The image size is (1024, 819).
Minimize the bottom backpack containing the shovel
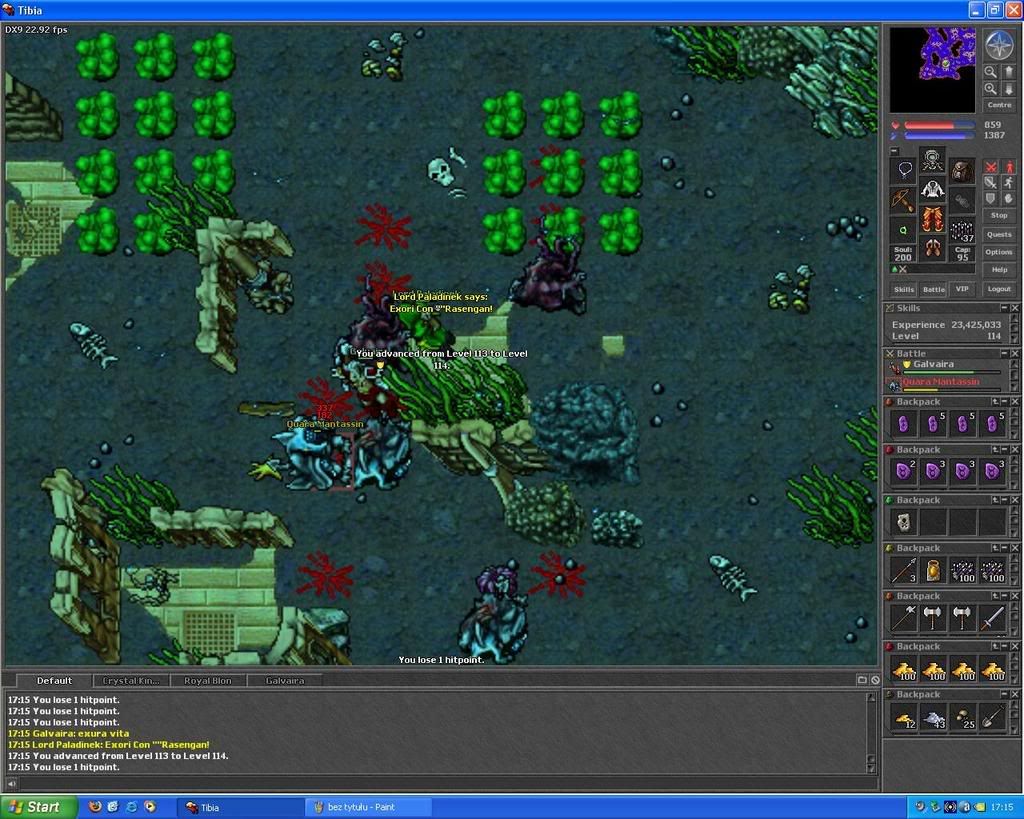[x=1005, y=694]
